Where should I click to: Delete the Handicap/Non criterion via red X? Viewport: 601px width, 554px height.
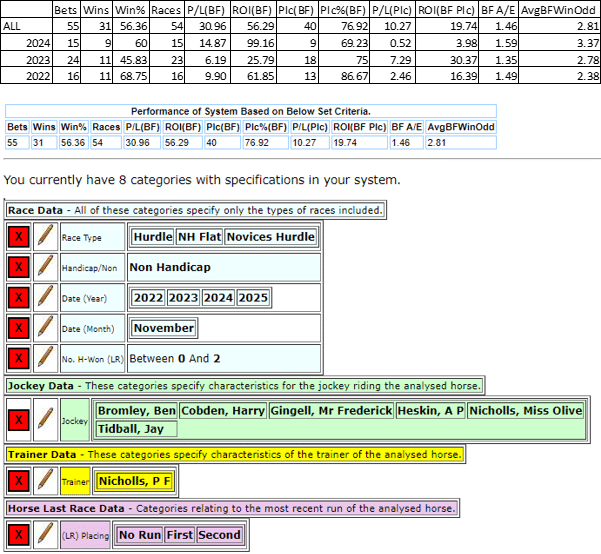click(19, 267)
